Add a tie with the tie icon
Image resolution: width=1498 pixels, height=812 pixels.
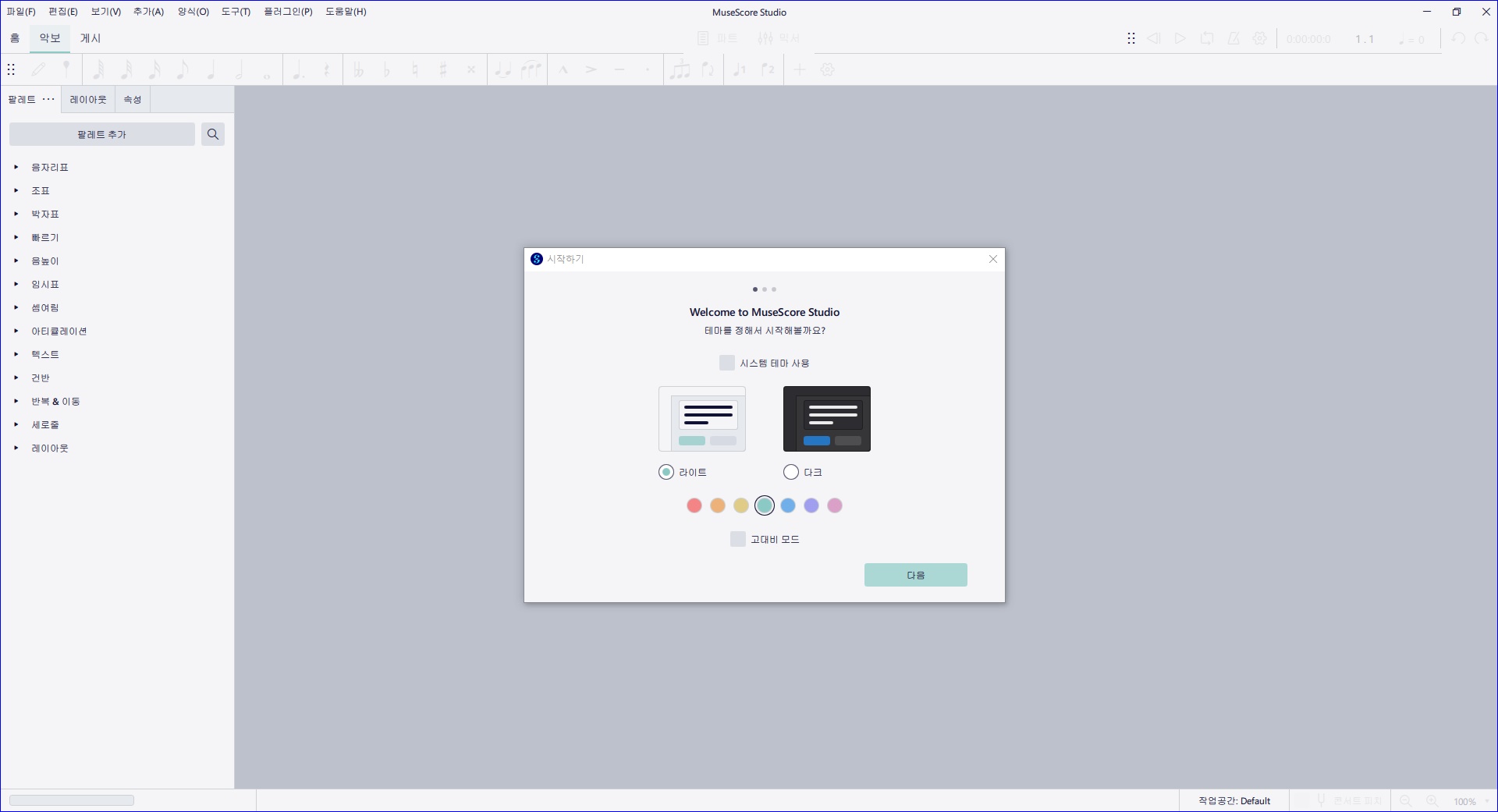click(502, 69)
